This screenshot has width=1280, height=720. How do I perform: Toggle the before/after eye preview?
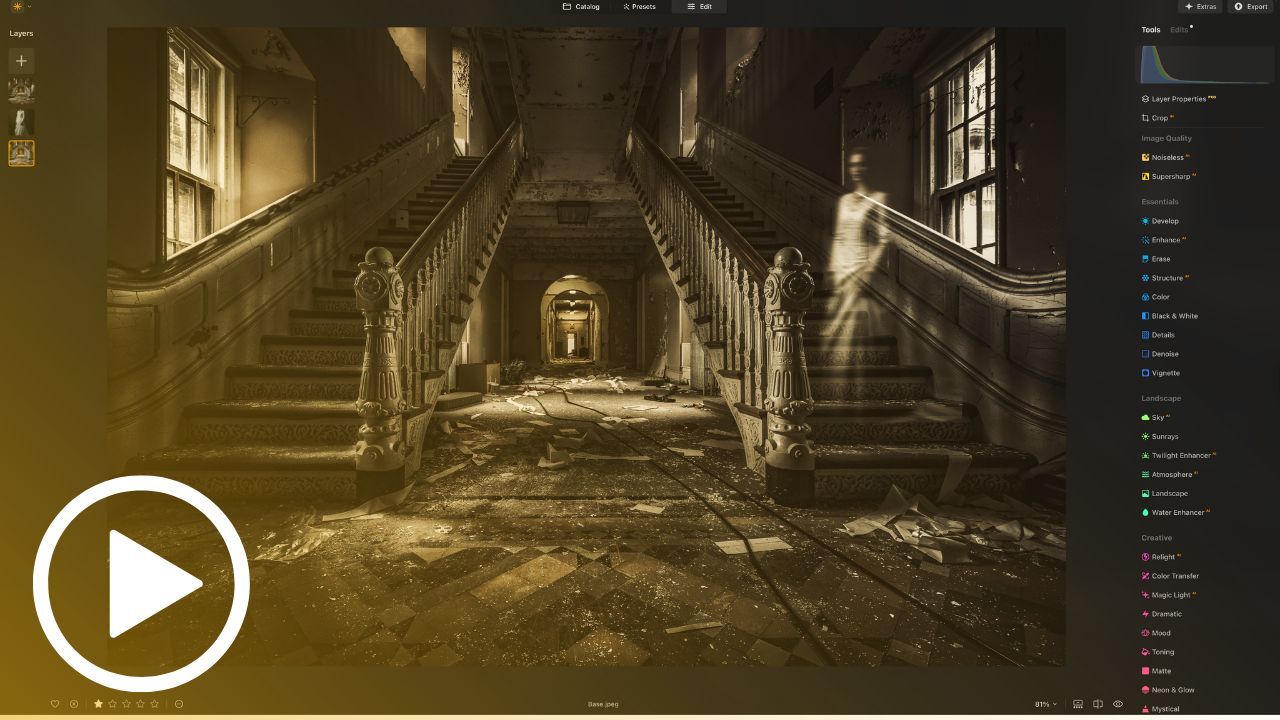tap(1119, 703)
